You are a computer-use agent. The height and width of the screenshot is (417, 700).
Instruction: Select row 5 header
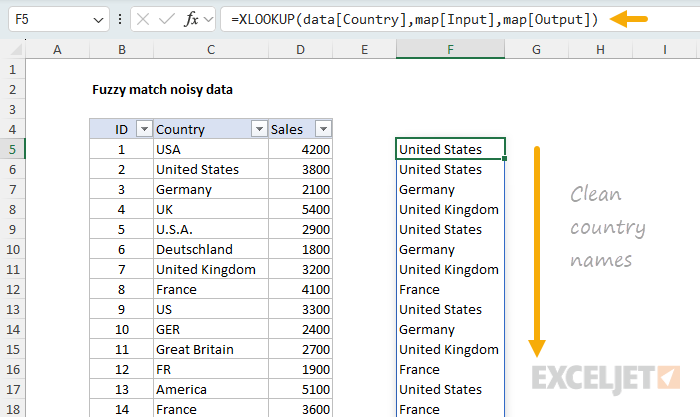[x=12, y=149]
